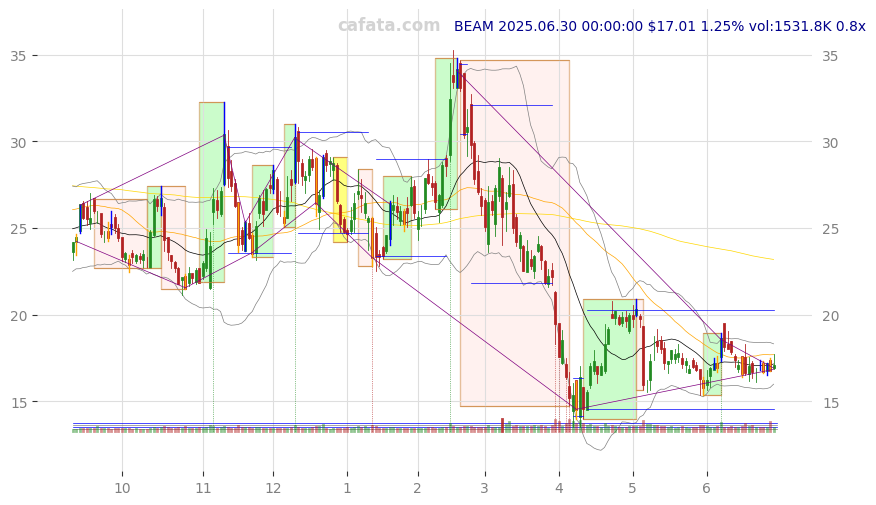Click month label 11 on x-axis
Screen dimensions: 876x505
[203, 488]
